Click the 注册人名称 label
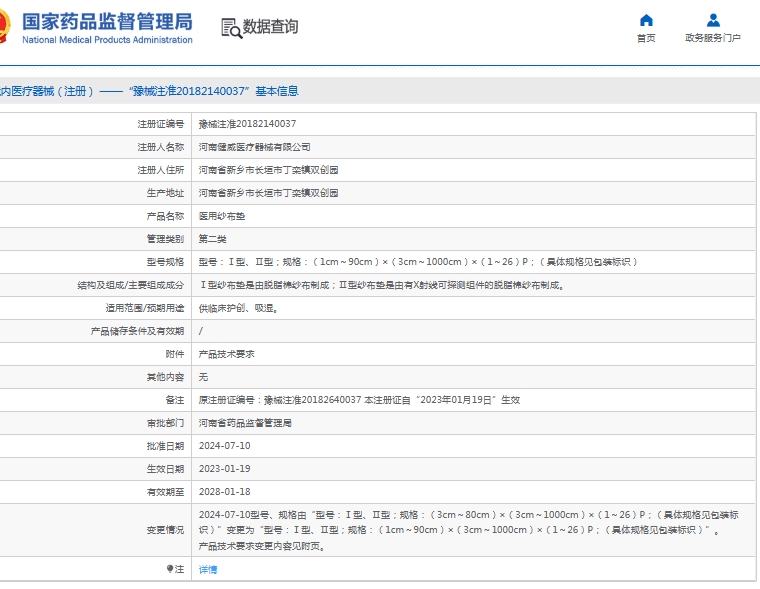This screenshot has height=589, width=760. coord(160,147)
